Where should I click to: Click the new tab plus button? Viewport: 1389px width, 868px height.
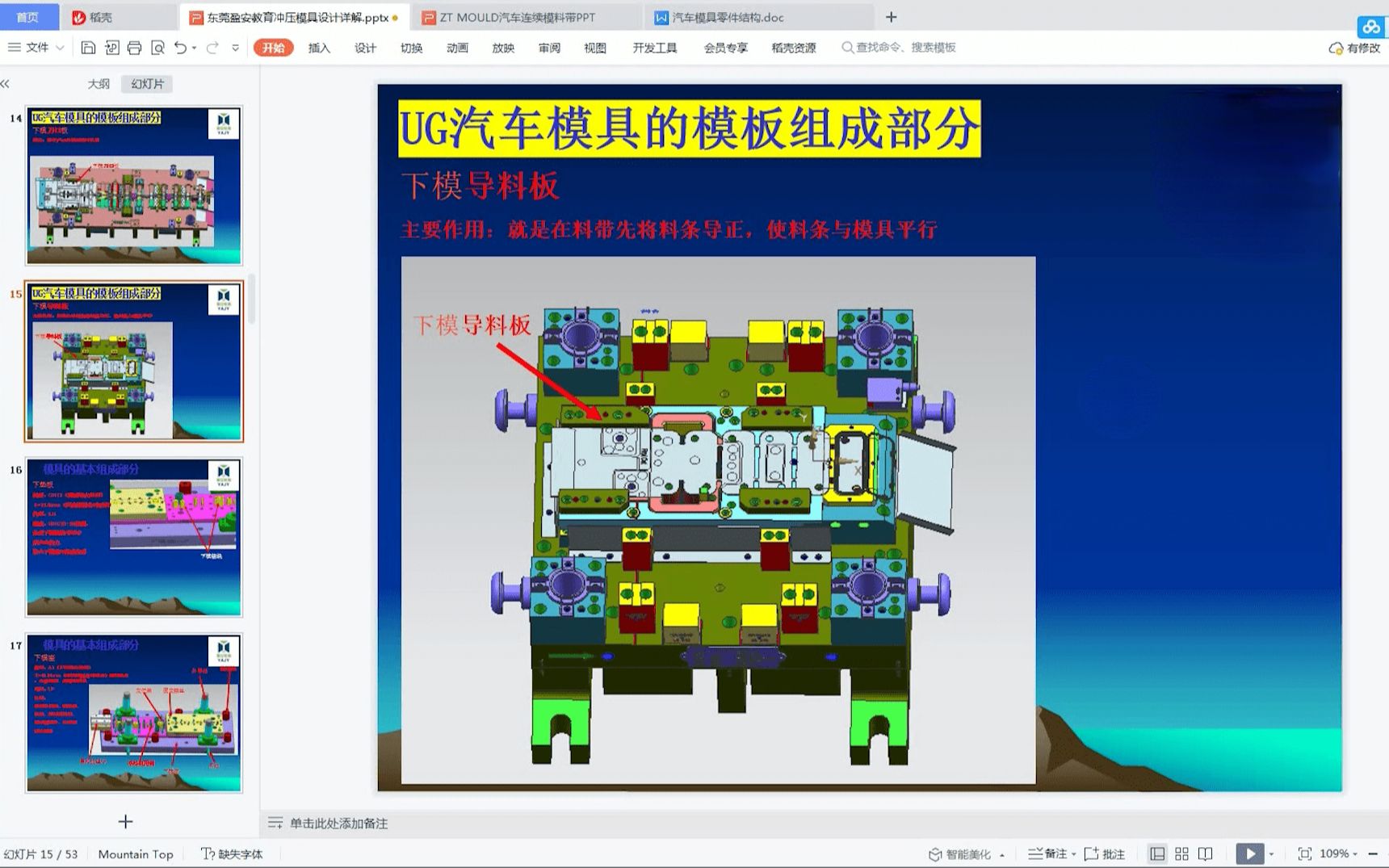coord(892,17)
